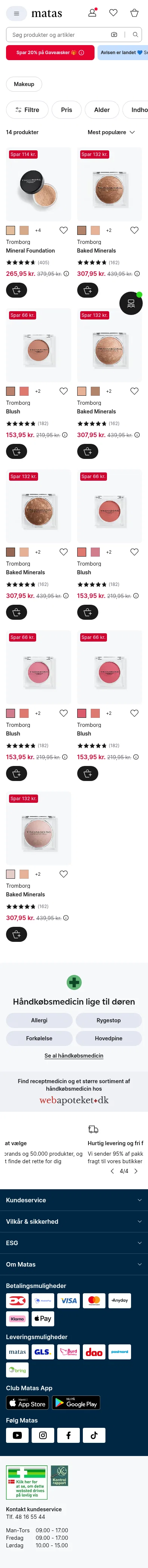Toggle the heart on the last Baked Minerals product
This screenshot has width=148, height=1568.
coord(63,874)
